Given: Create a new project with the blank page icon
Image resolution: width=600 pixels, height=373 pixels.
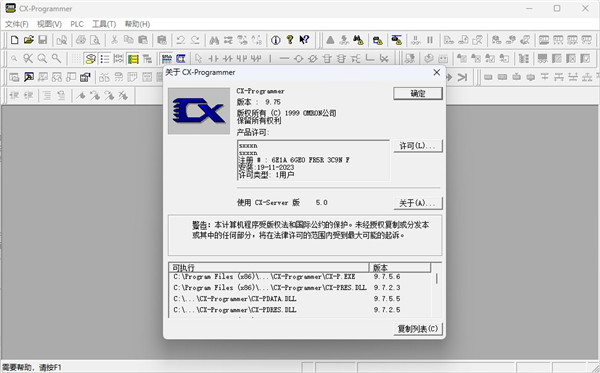Looking at the screenshot, I should 14,40.
